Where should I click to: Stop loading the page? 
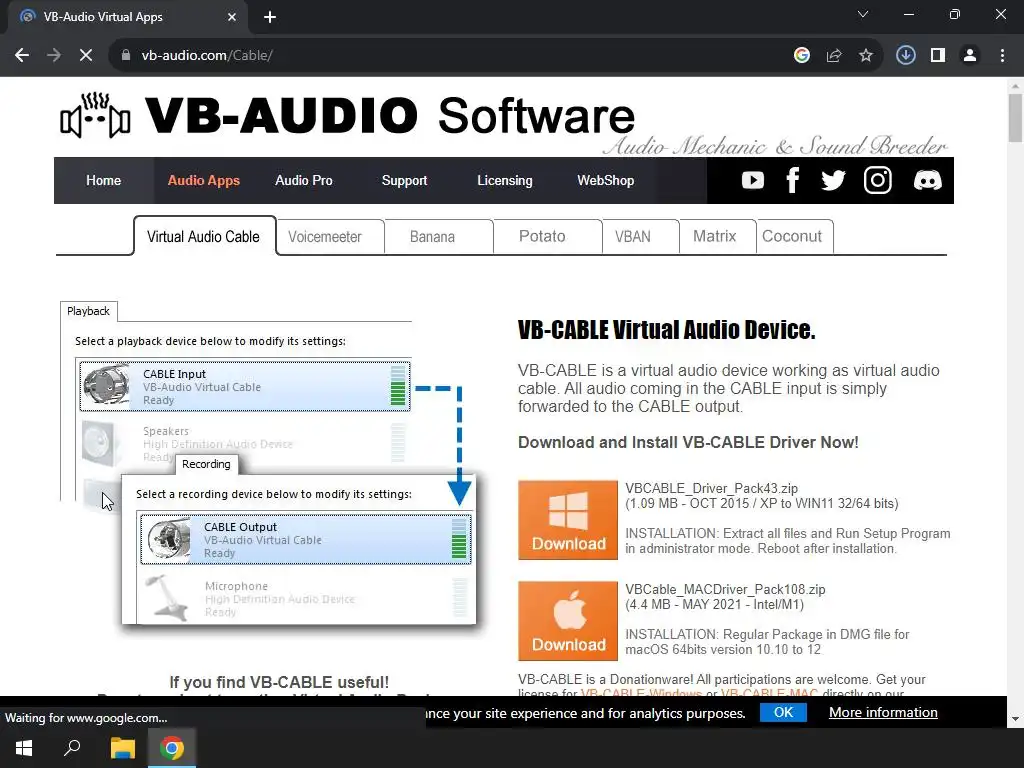coord(86,56)
